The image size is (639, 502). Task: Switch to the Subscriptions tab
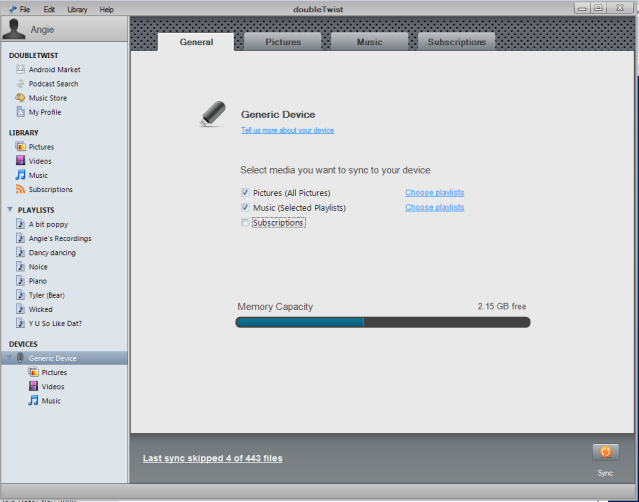pyautogui.click(x=456, y=42)
